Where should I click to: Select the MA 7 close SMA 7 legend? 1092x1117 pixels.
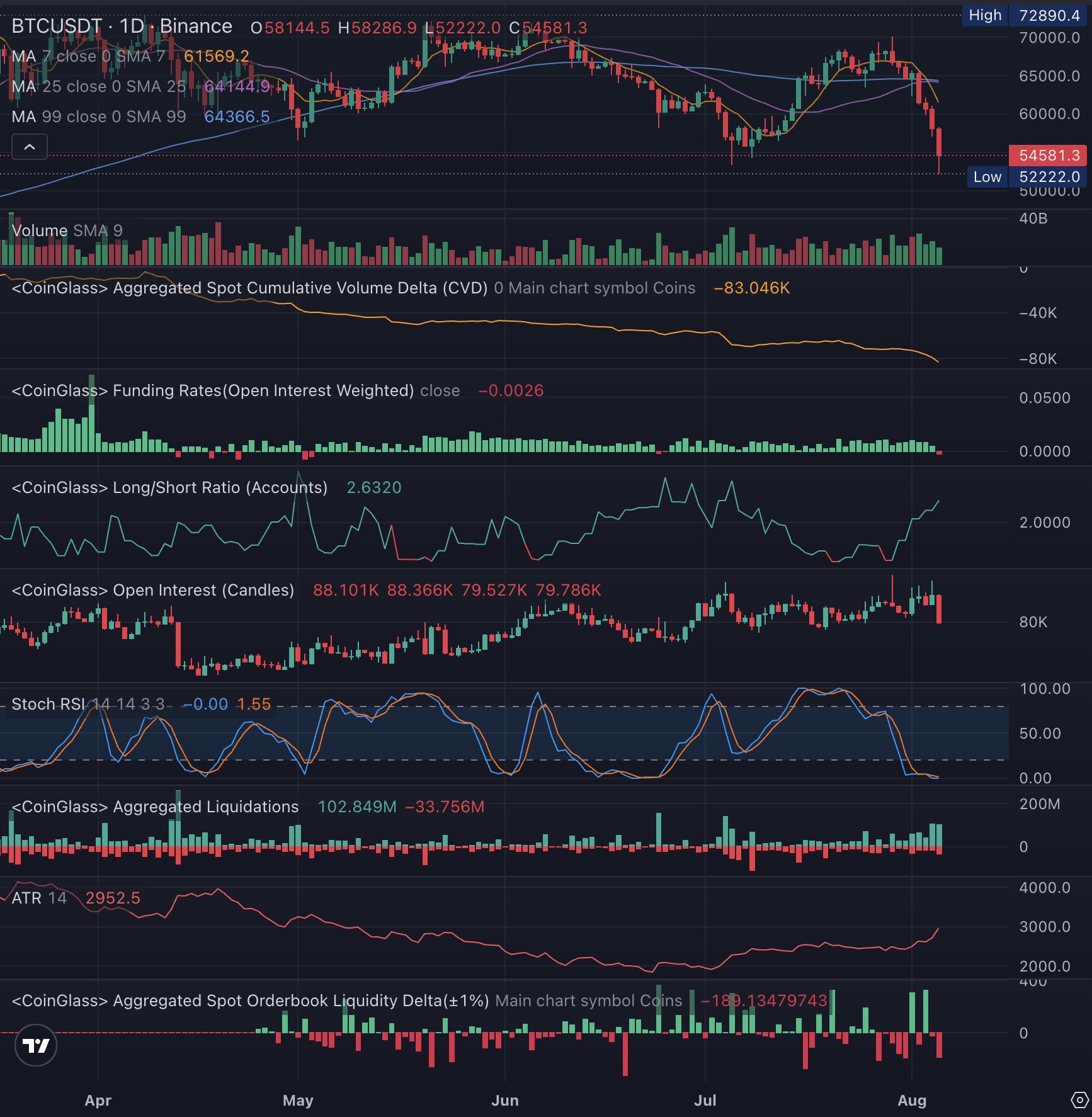(x=88, y=57)
